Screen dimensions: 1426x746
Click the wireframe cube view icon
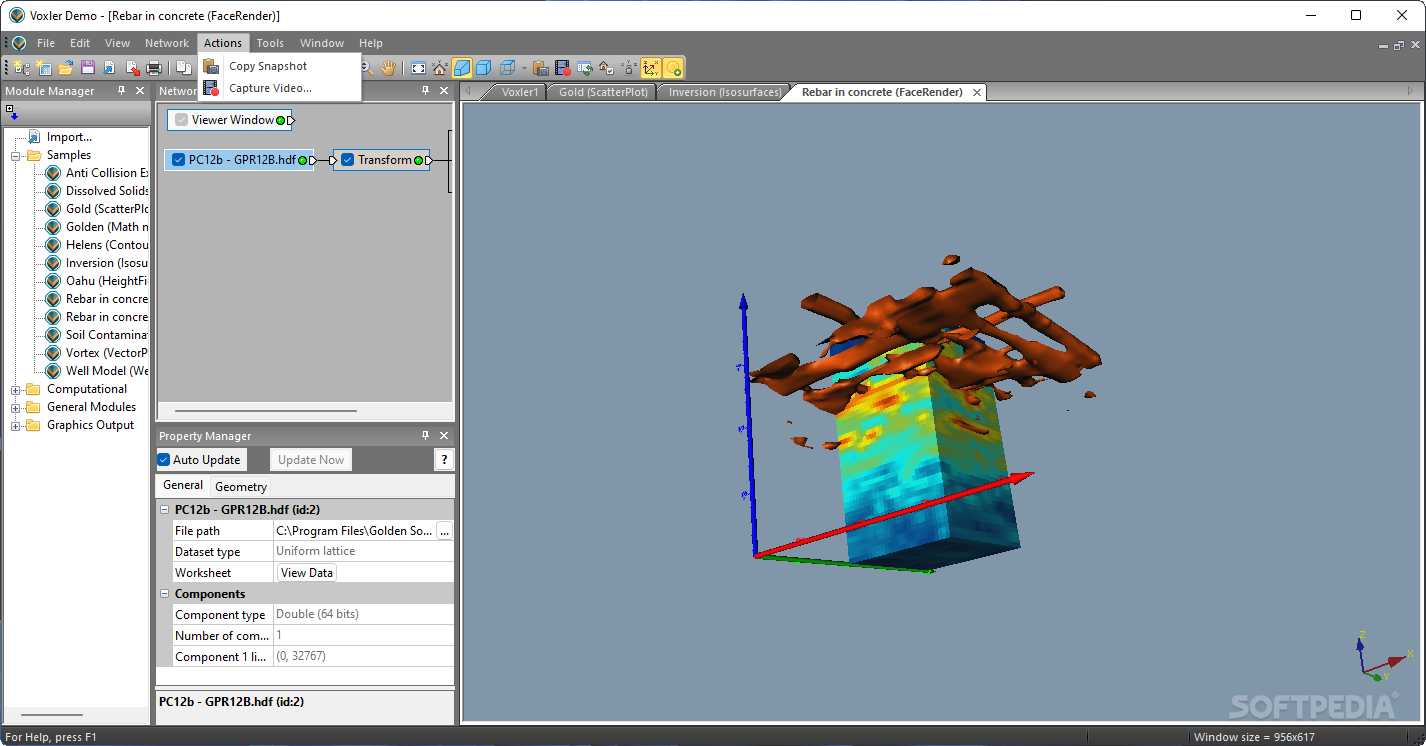click(x=508, y=68)
